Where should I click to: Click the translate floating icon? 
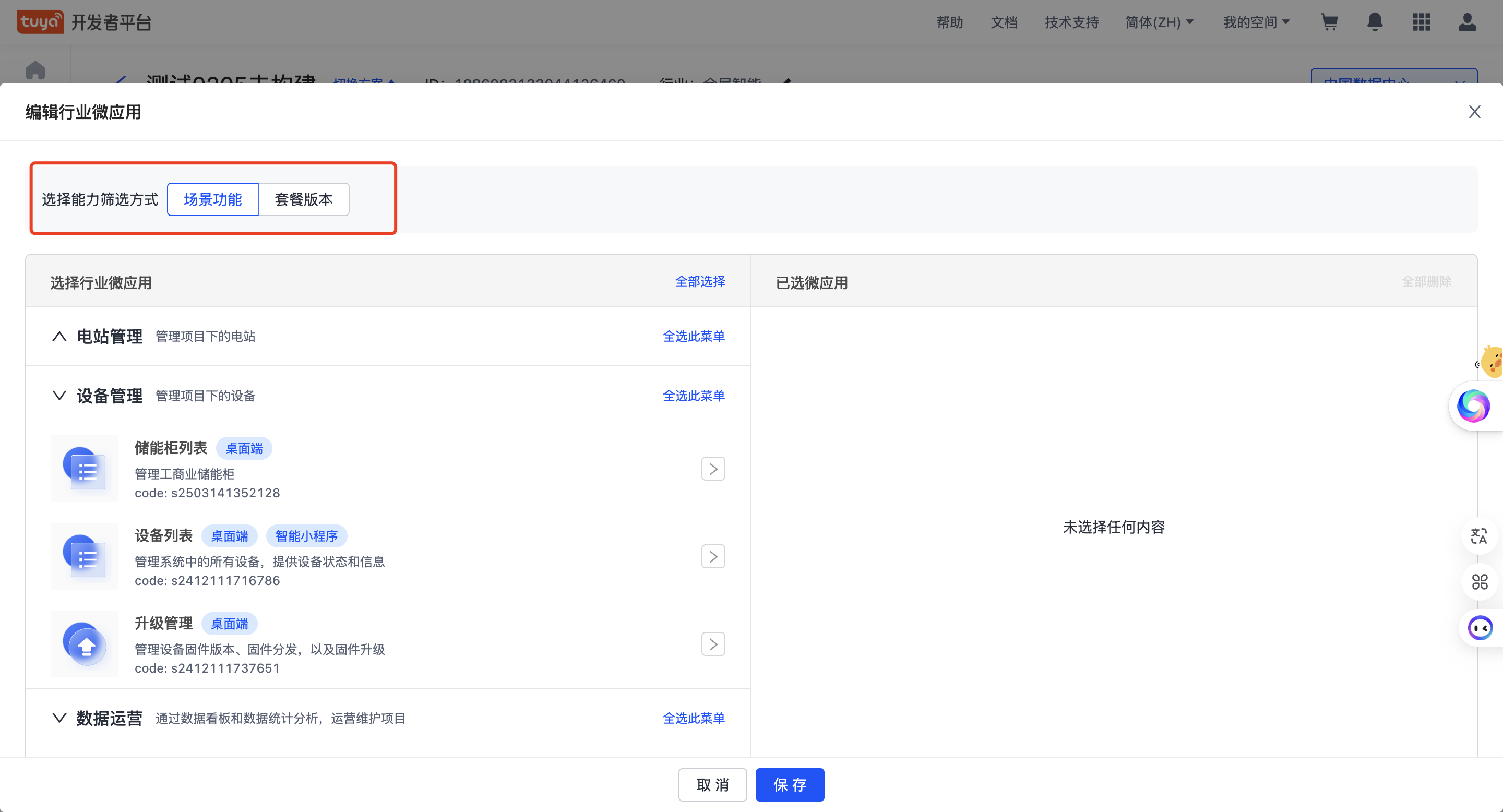pos(1479,535)
